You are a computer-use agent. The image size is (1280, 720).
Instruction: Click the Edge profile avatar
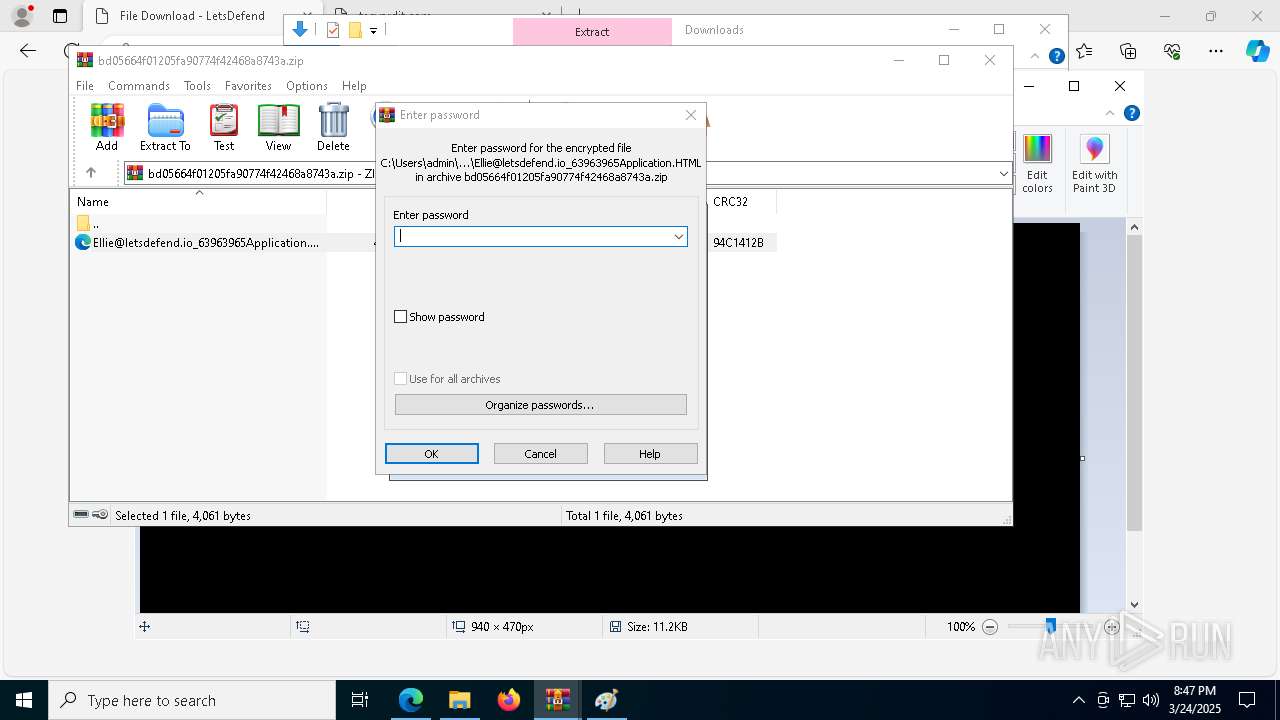22,16
